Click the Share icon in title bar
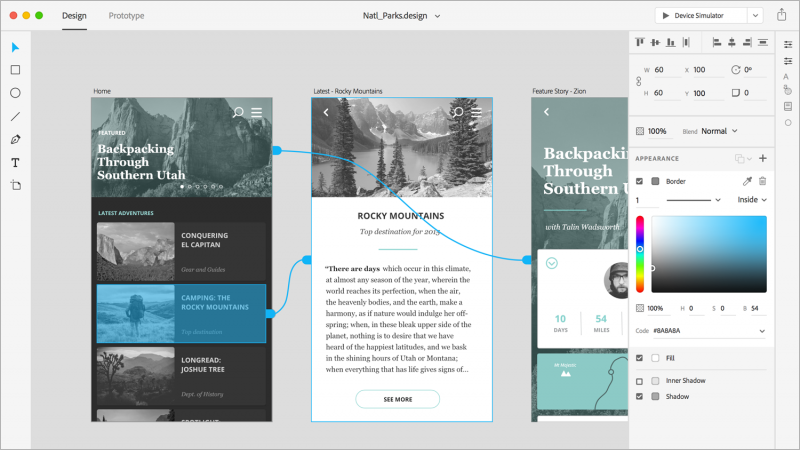 782,15
